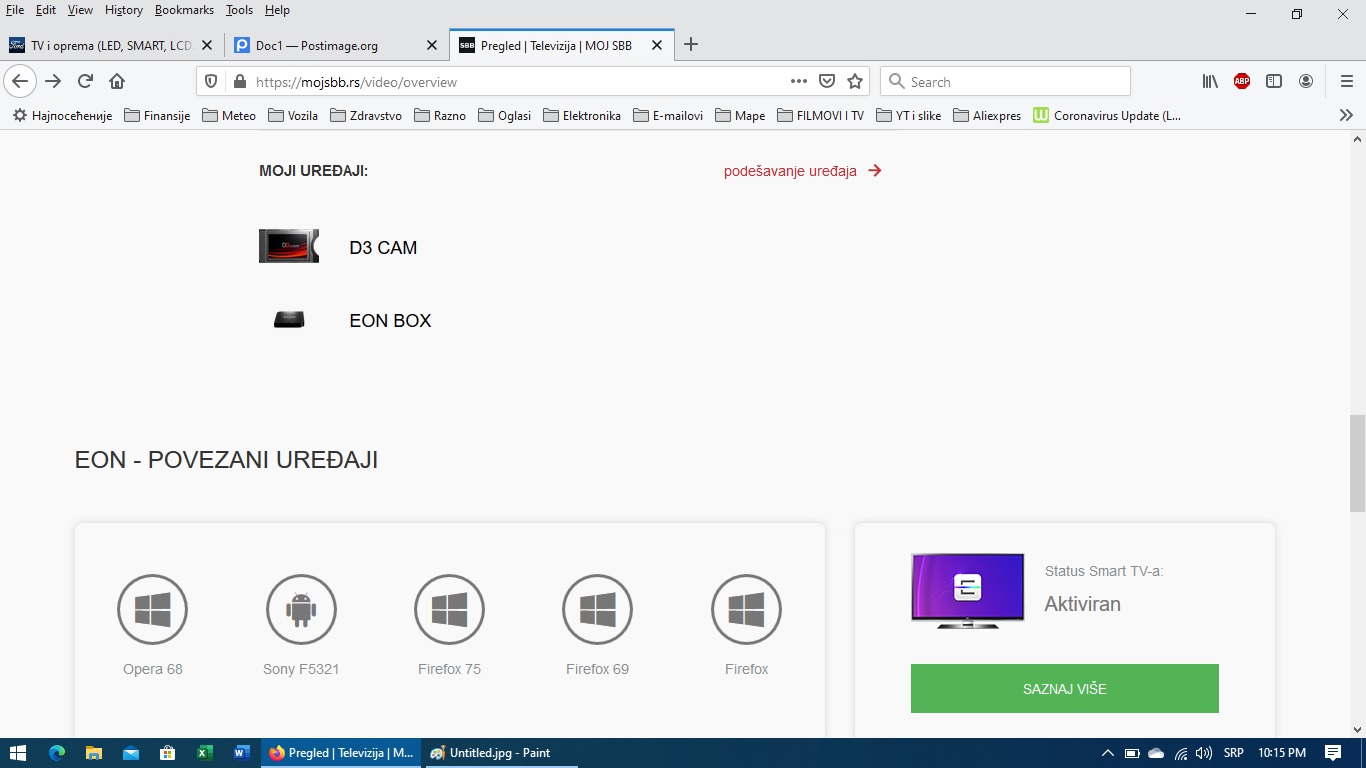This screenshot has height=768, width=1366.
Task: Open the Finansije bookmark folder
Action: pyautogui.click(x=157, y=115)
